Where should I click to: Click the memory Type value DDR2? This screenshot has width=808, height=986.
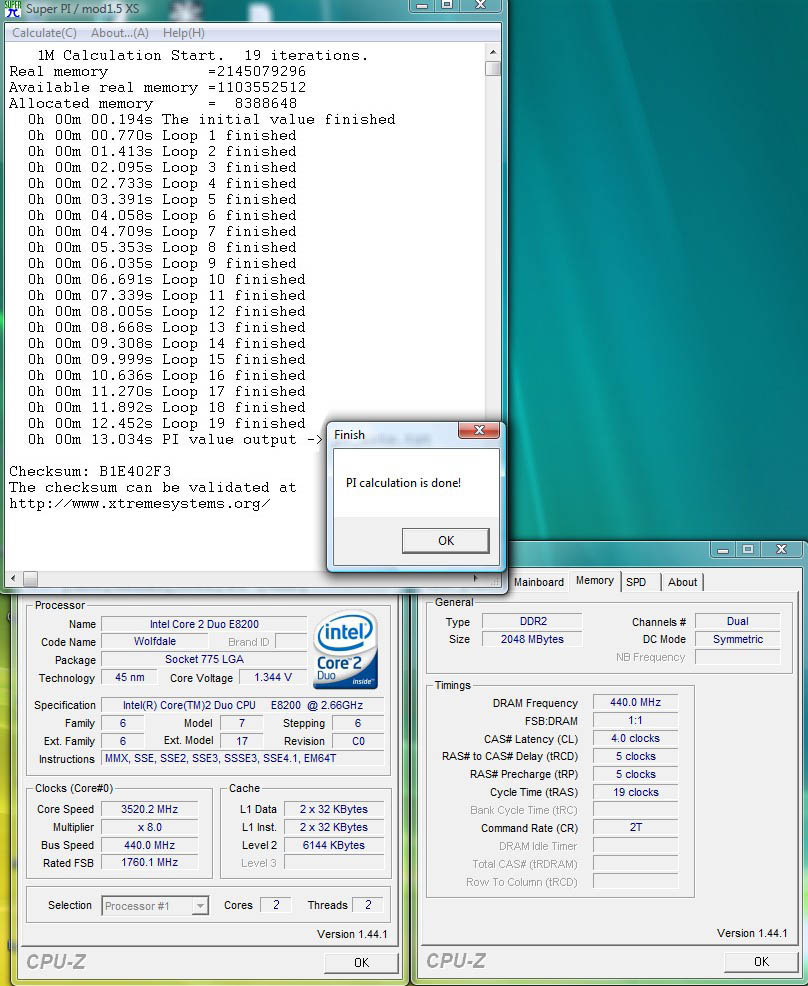point(532,621)
